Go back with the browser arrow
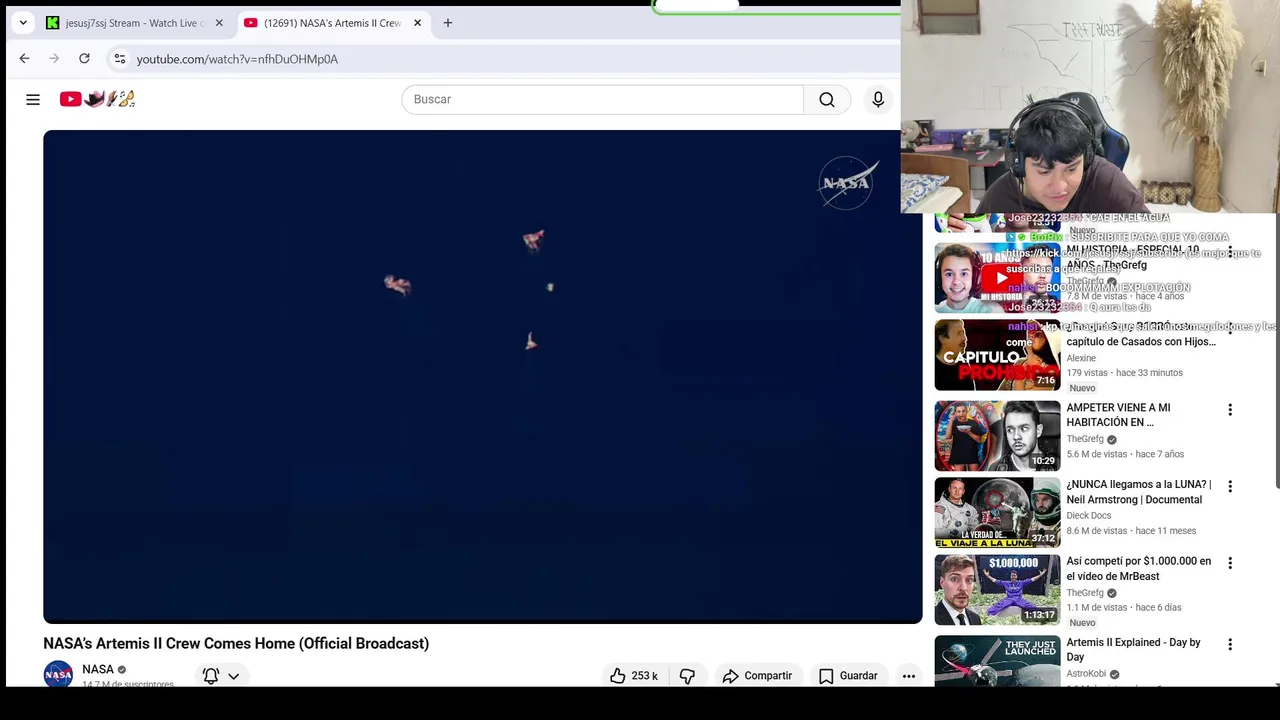The height and width of the screenshot is (720, 1280). point(24,59)
